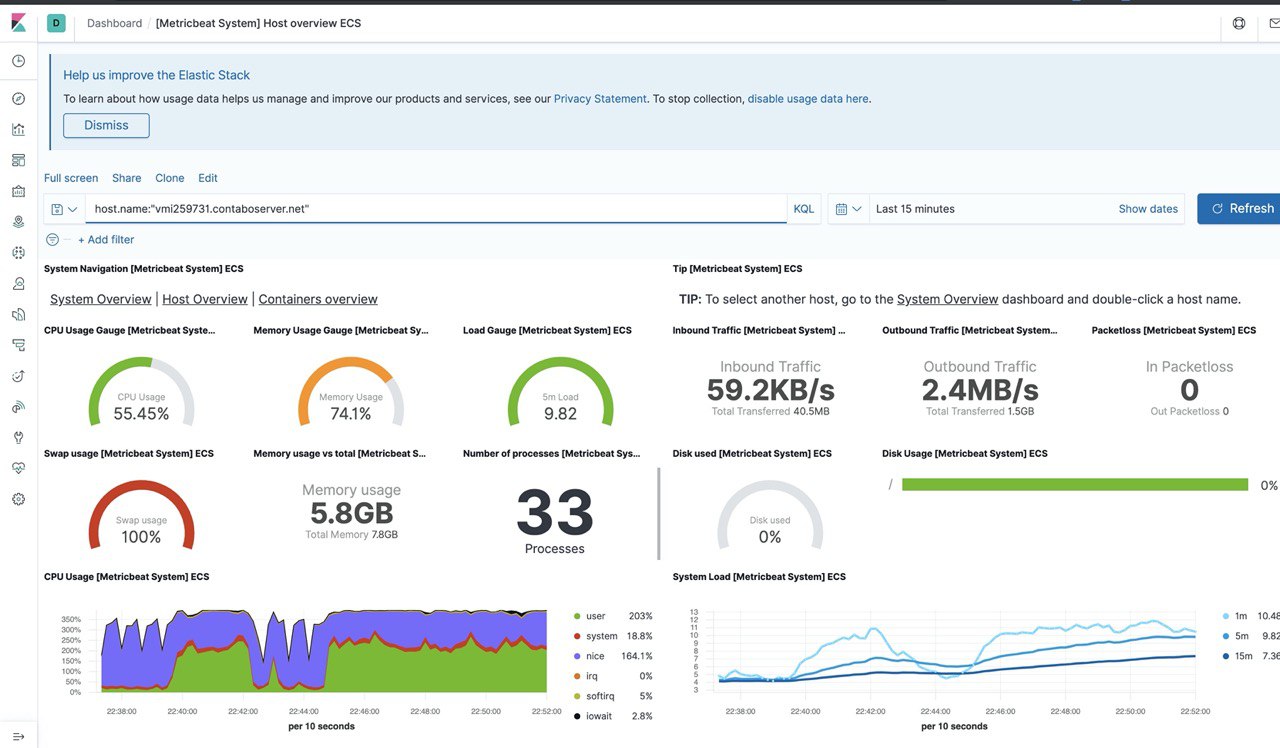This screenshot has width=1280, height=748.
Task: Click the 5m Load gauge
Action: [x=560, y=390]
